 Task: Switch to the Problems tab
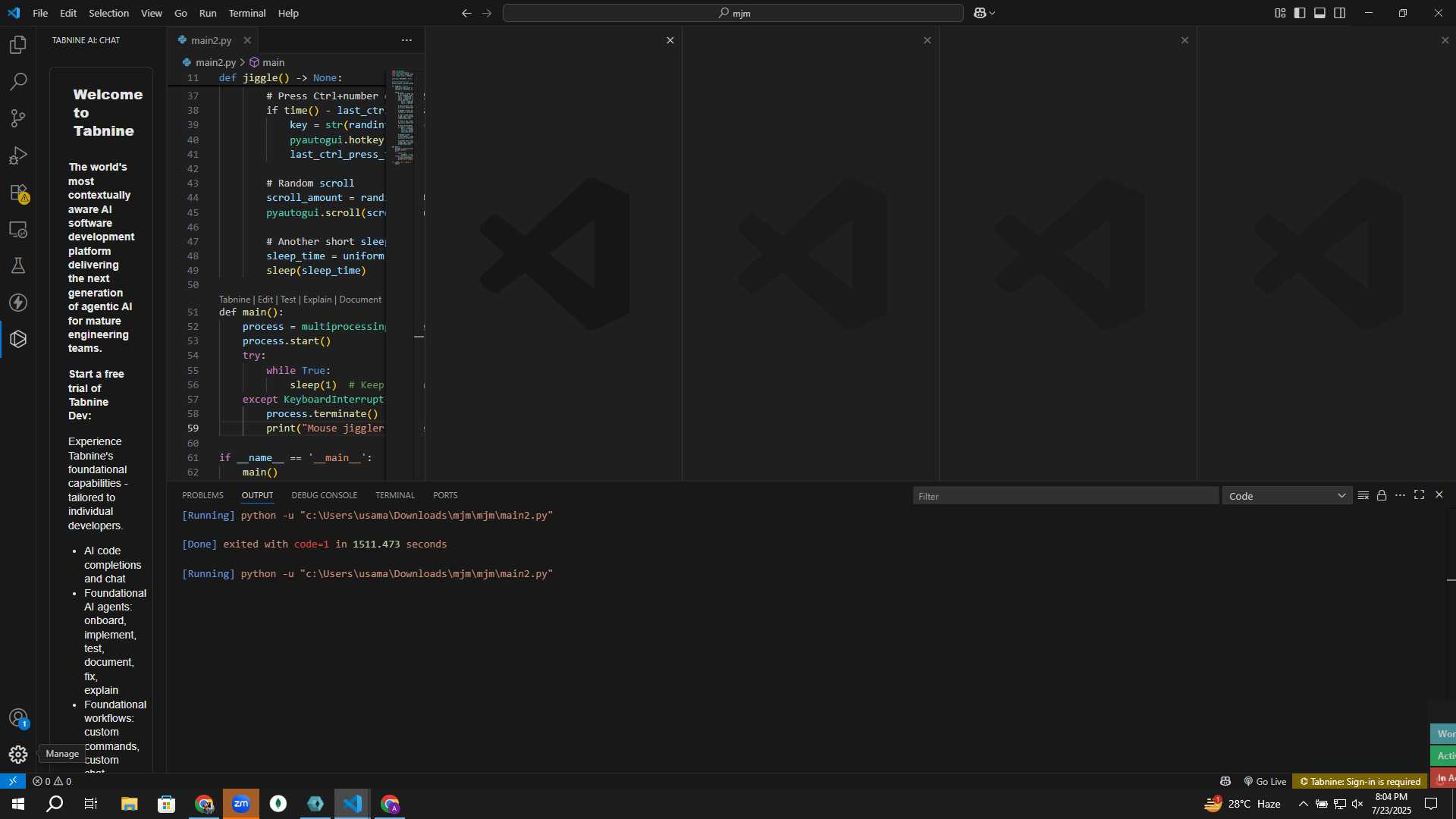[202, 495]
